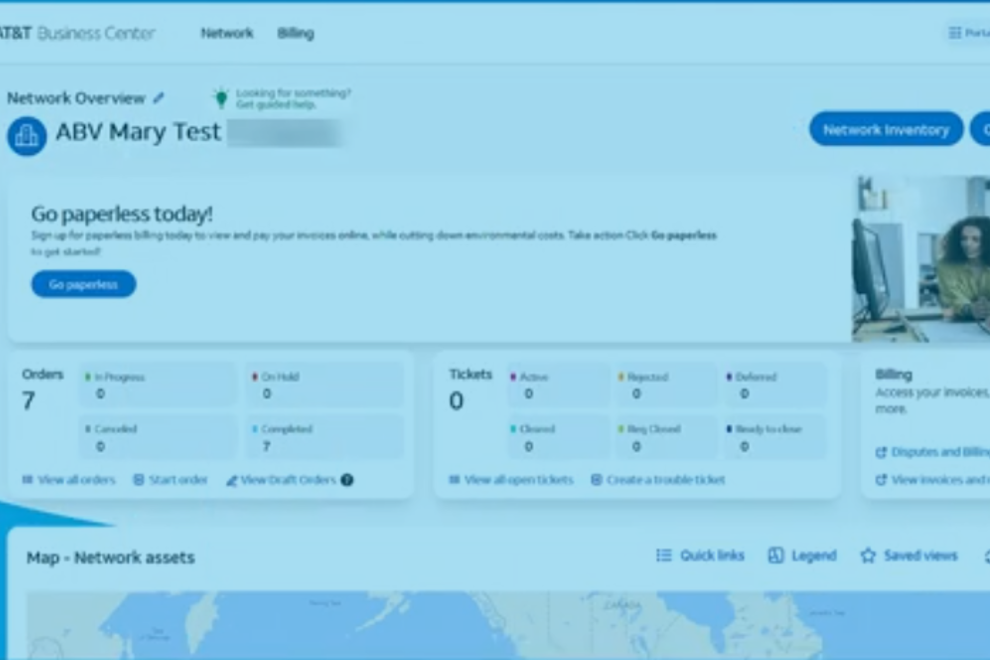Click the Start order link
Viewport: 990px width, 660px height.
[x=170, y=480]
